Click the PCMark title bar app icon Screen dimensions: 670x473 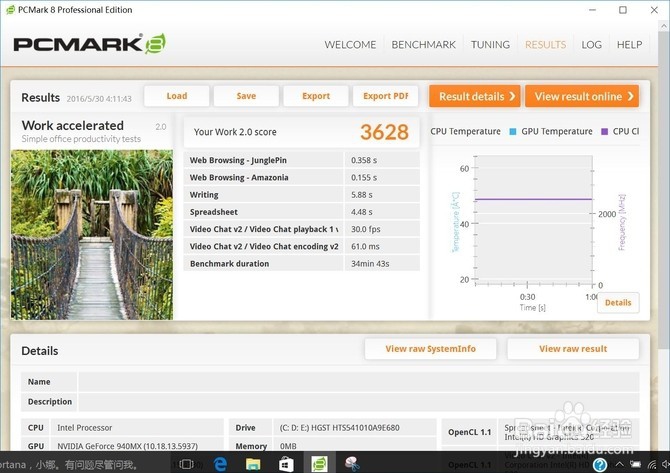(10, 10)
